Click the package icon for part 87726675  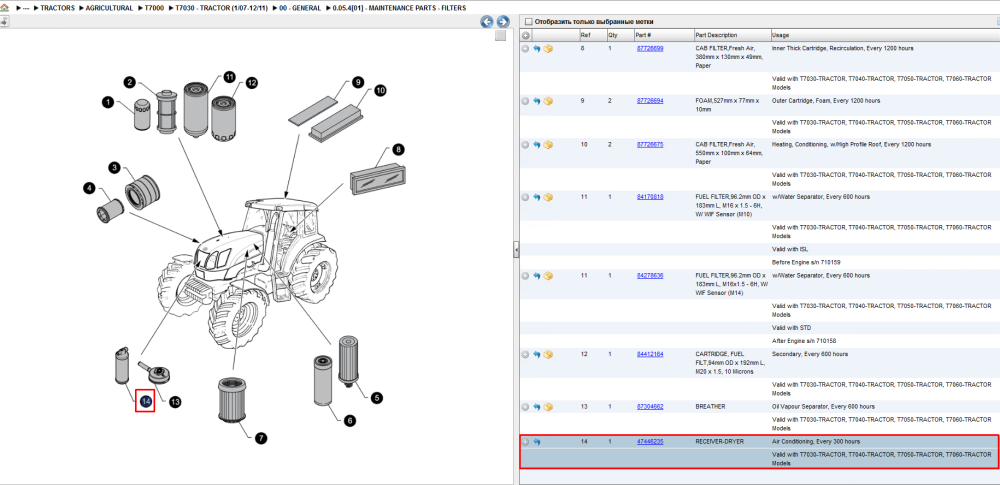[x=548, y=145]
